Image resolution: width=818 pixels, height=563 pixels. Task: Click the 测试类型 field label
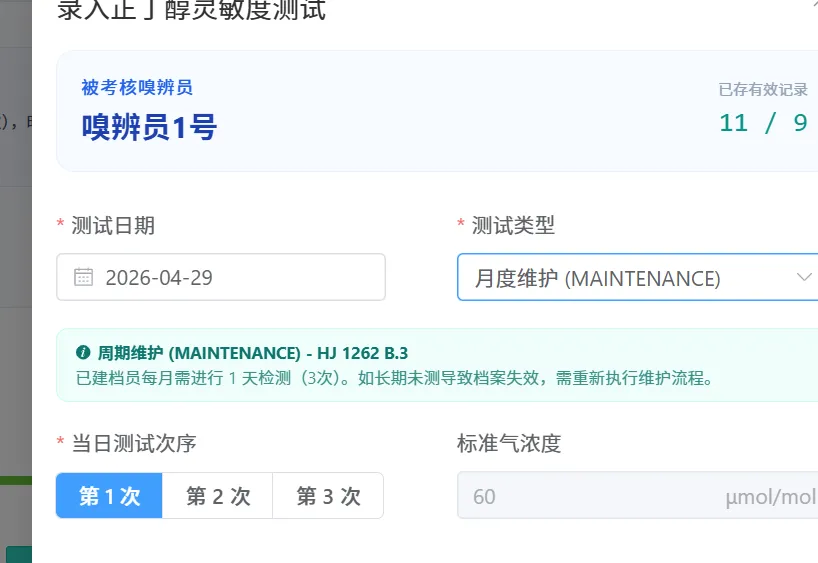point(513,225)
